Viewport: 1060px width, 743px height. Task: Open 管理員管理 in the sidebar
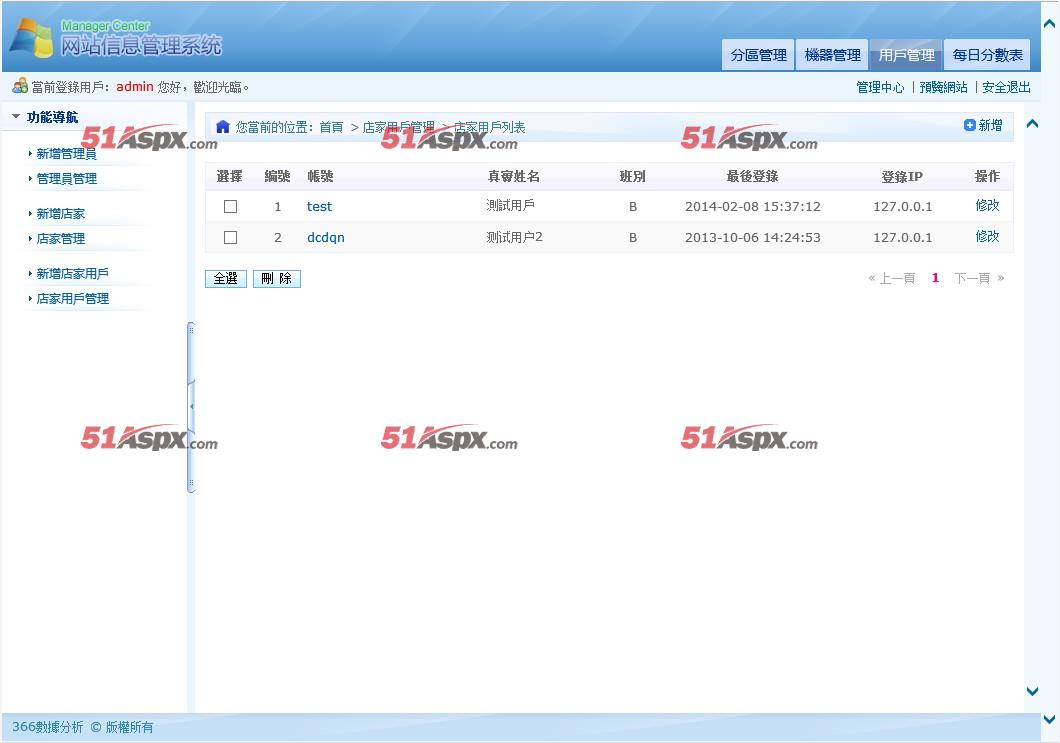coord(66,178)
